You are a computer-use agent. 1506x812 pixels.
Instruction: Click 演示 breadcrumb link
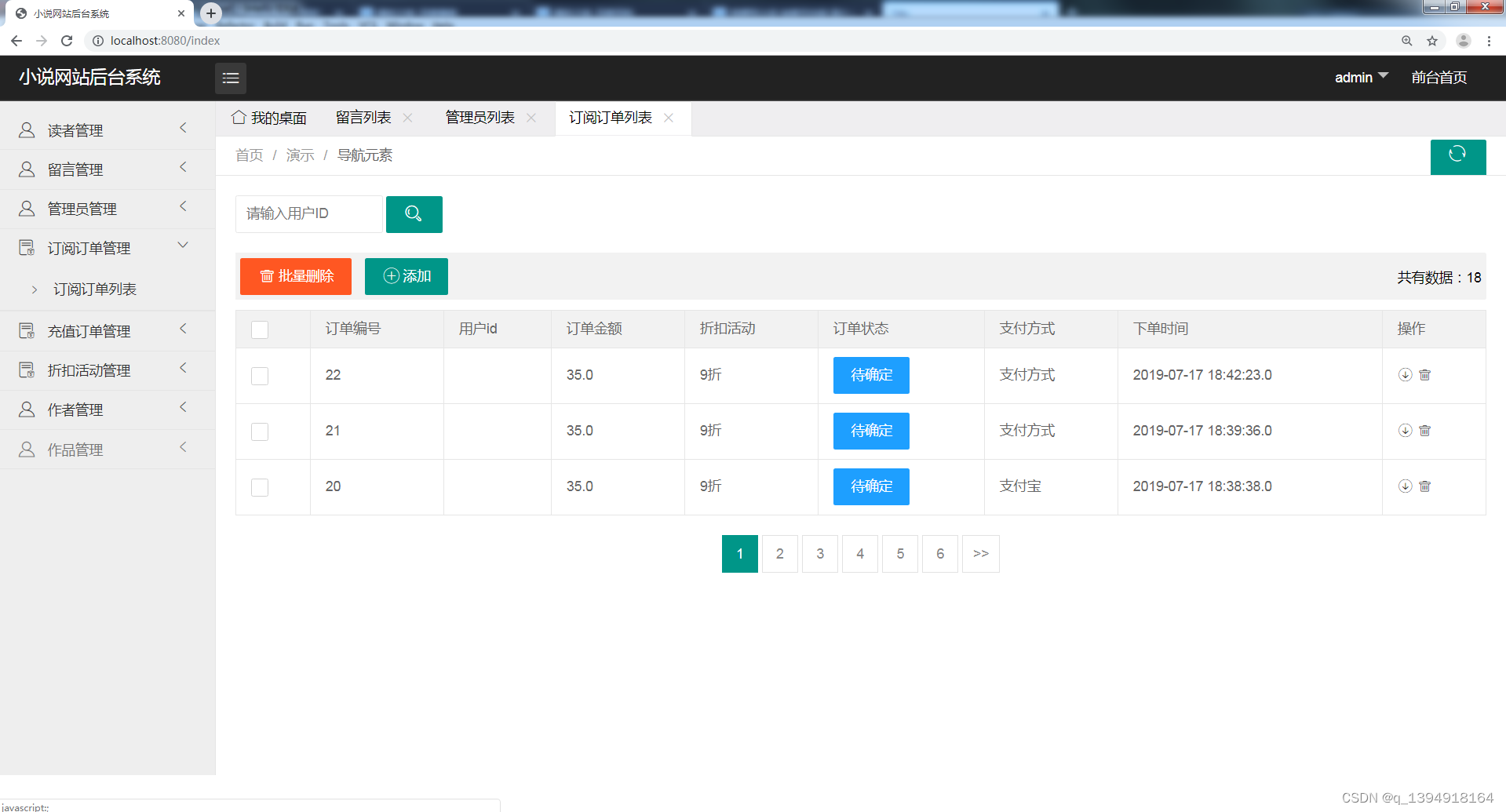(300, 155)
